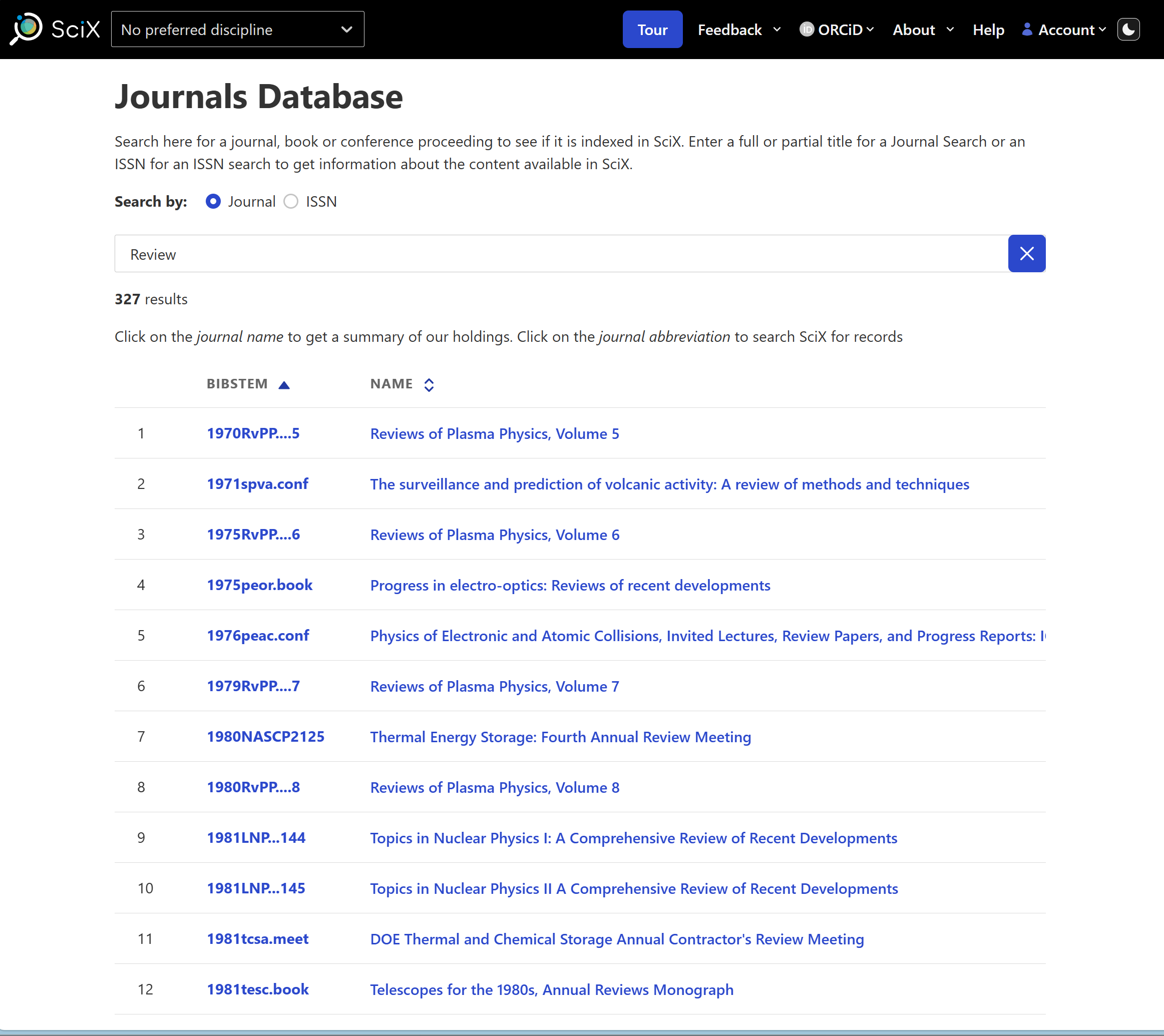The height and width of the screenshot is (1036, 1164).
Task: Click the BIBSTEM column header
Action: [237, 384]
